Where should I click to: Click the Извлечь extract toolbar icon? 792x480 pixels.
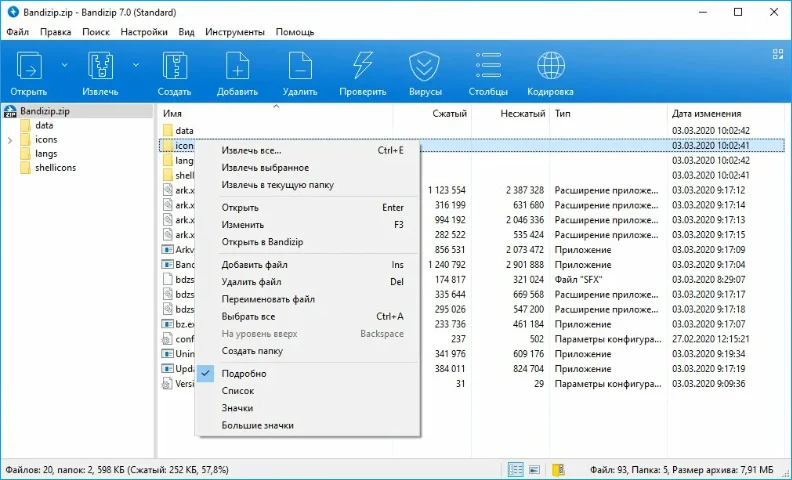click(101, 66)
